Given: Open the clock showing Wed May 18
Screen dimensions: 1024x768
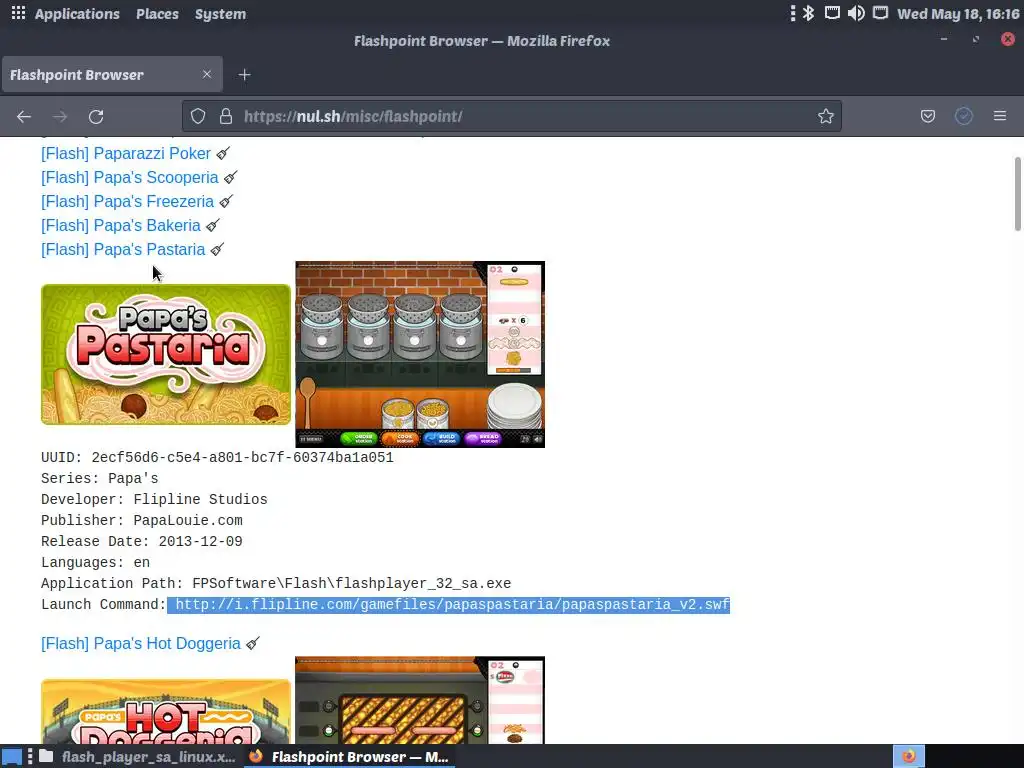Looking at the screenshot, I should (958, 14).
